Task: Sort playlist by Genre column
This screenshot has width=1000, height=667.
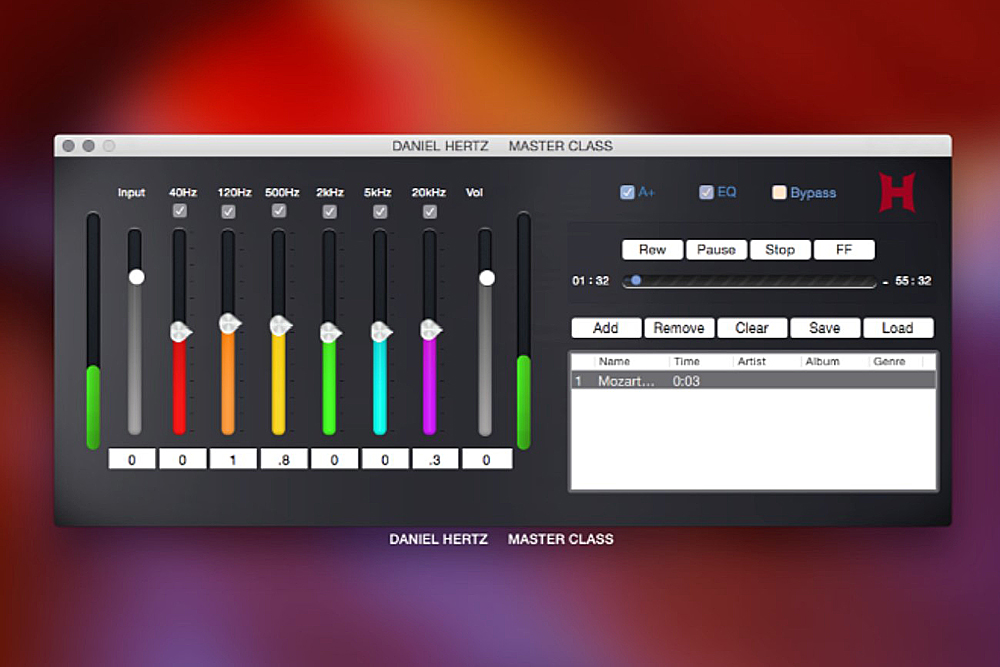Action: pyautogui.click(x=895, y=362)
